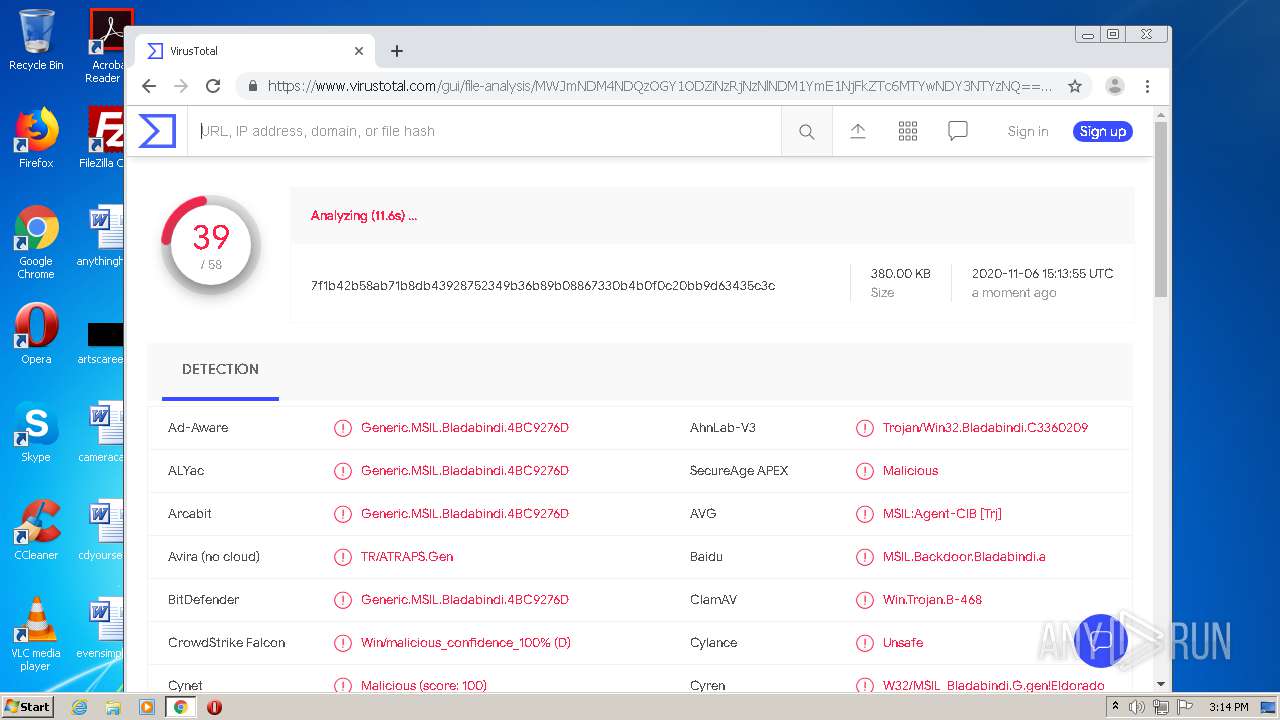Click the upload file icon

pyautogui.click(x=858, y=131)
